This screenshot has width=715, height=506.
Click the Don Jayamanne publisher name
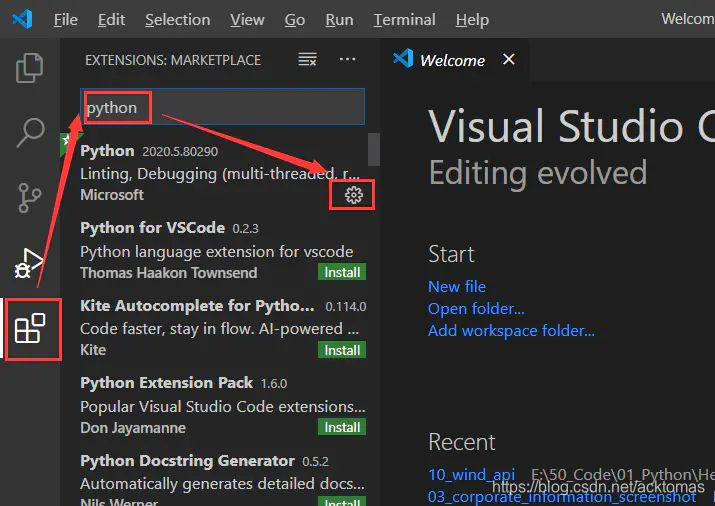pos(133,428)
